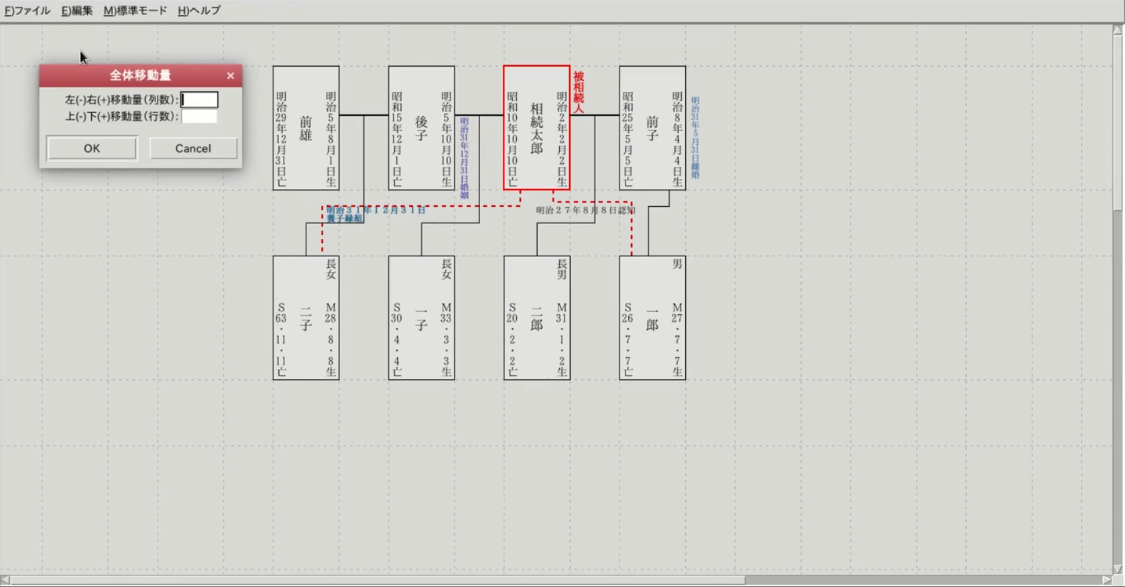Select the 二子 child box

pos(306,318)
